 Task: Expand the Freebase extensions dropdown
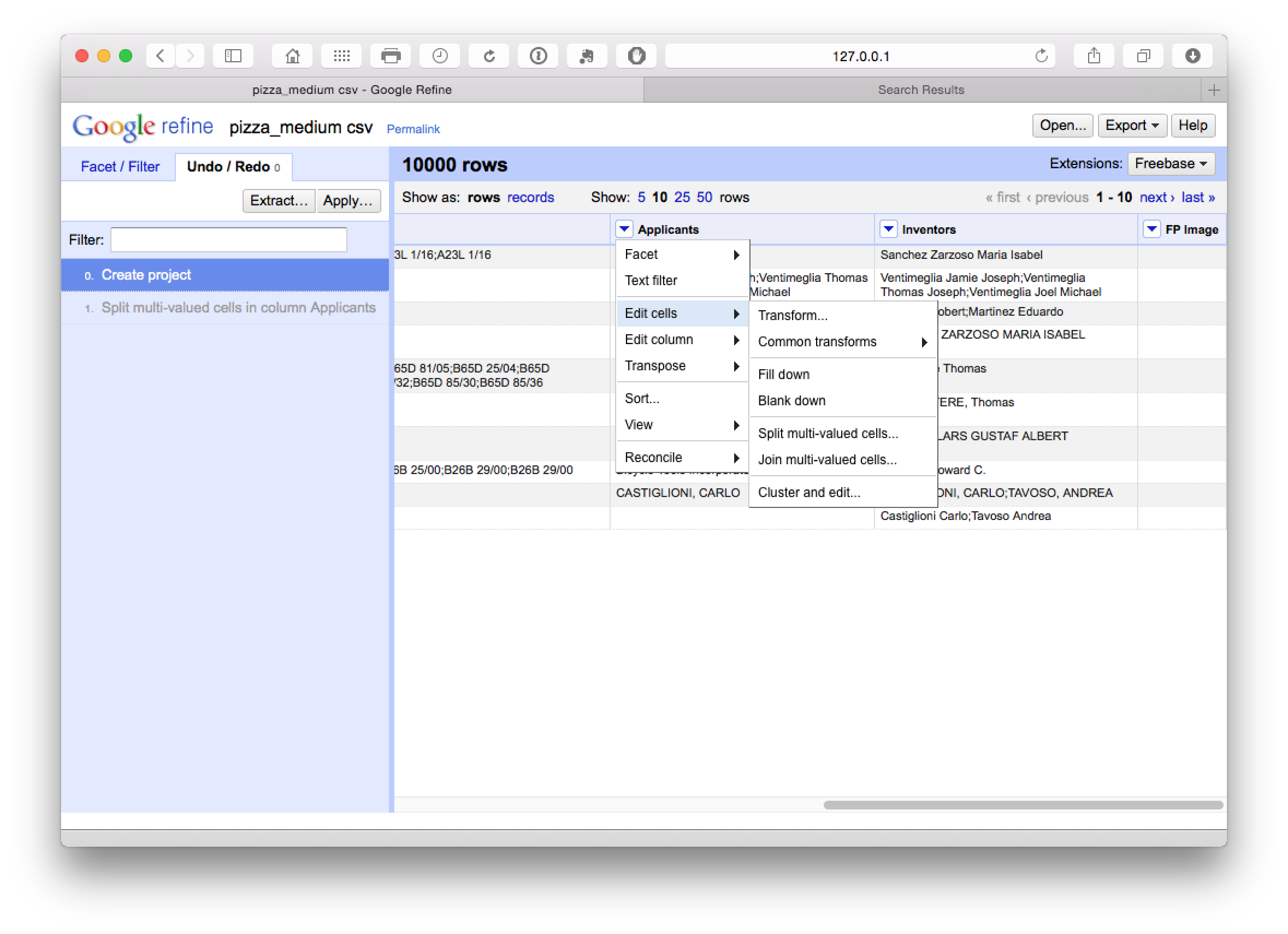(x=1171, y=163)
